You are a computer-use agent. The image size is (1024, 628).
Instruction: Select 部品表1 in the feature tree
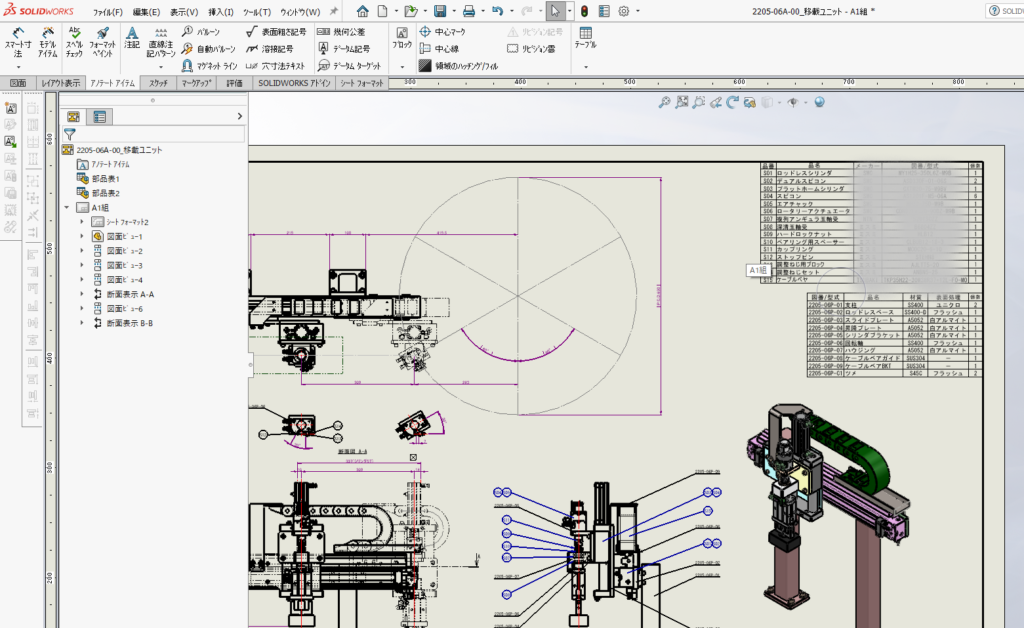105,178
